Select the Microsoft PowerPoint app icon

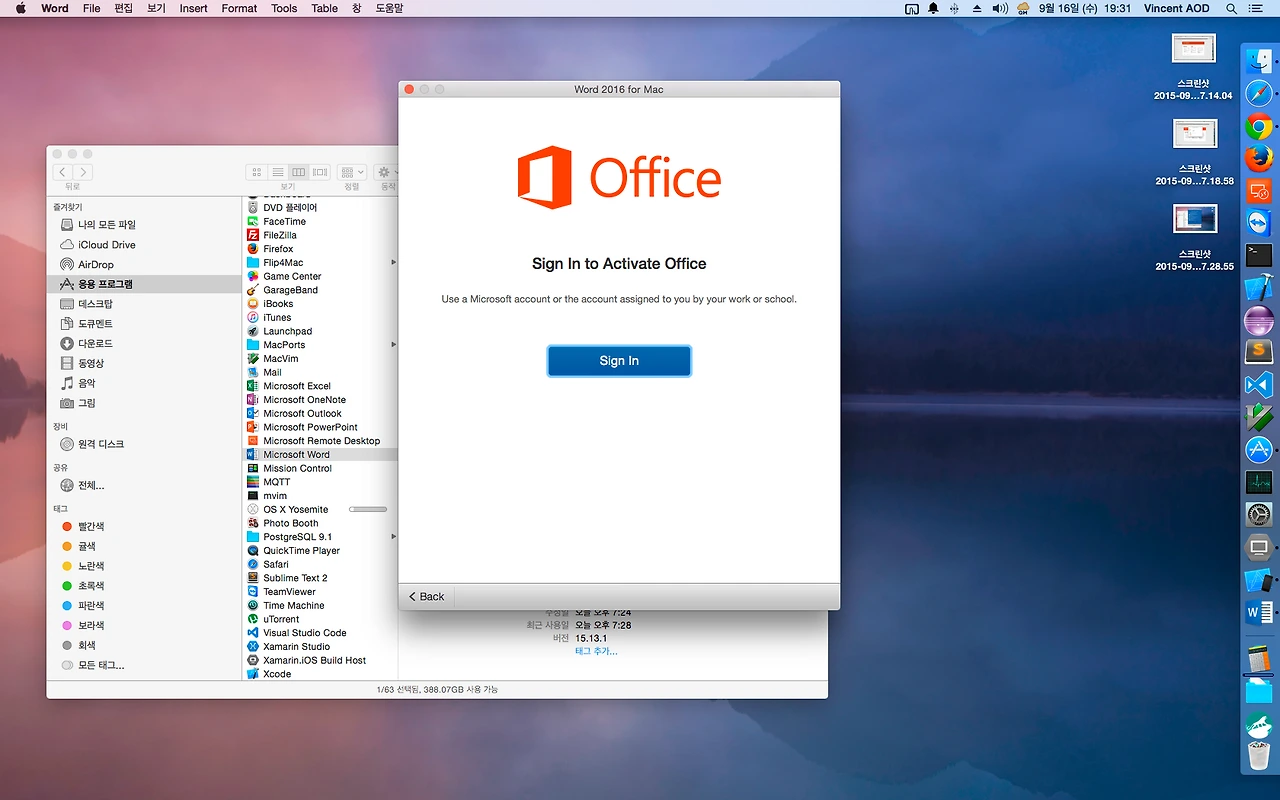coord(253,427)
